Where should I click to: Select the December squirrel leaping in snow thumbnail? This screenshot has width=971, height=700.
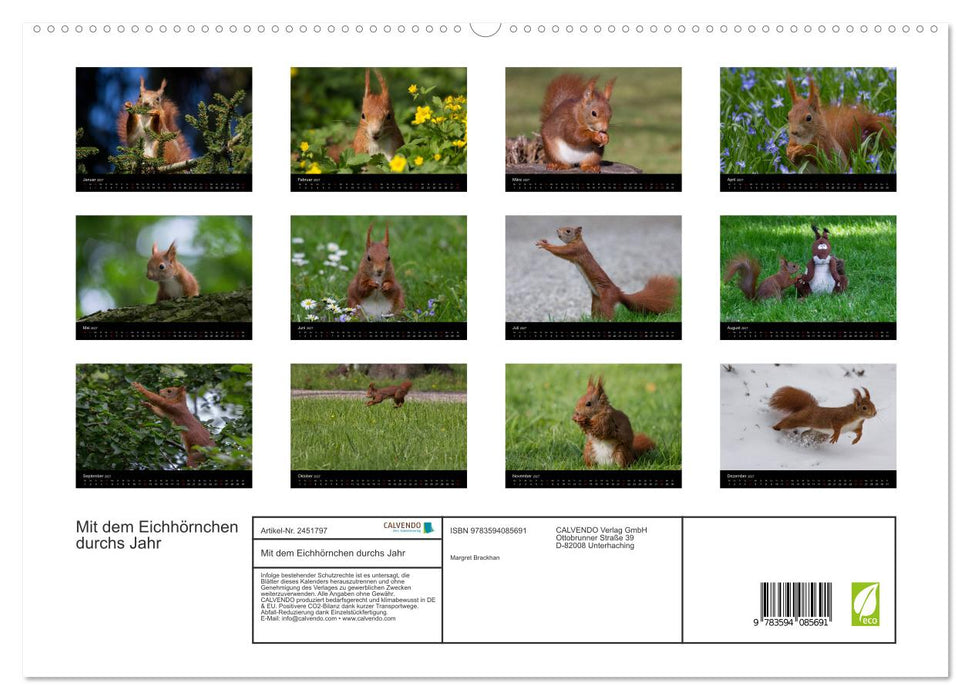(808, 426)
